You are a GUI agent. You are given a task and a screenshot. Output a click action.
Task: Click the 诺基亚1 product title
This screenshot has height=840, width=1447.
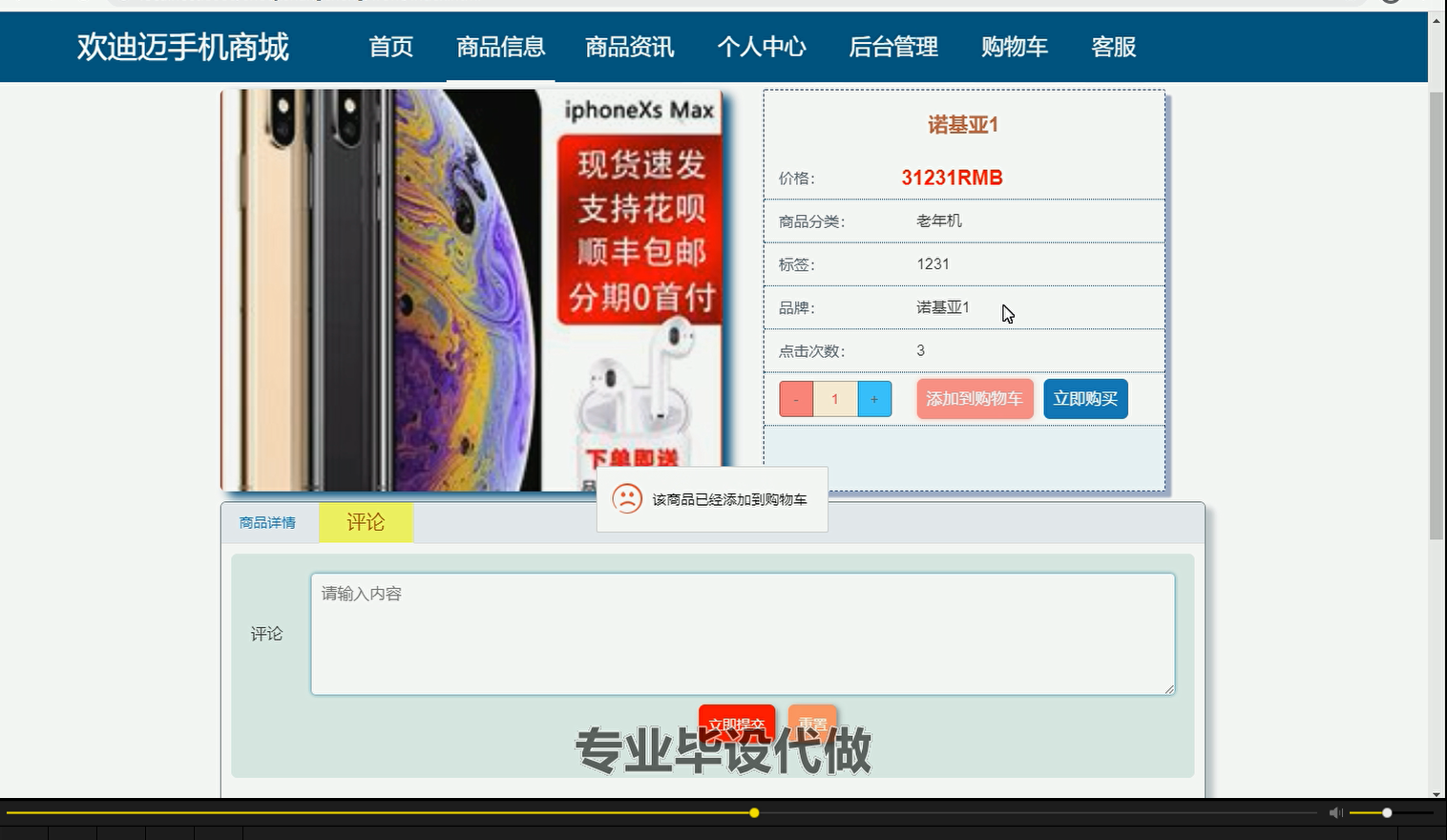pos(963,125)
